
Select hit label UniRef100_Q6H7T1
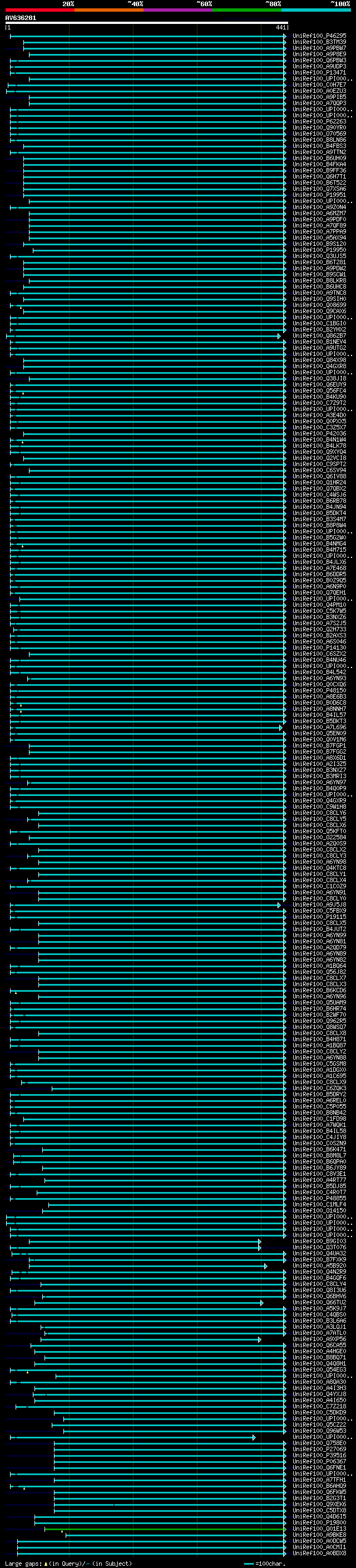pos(319,176)
